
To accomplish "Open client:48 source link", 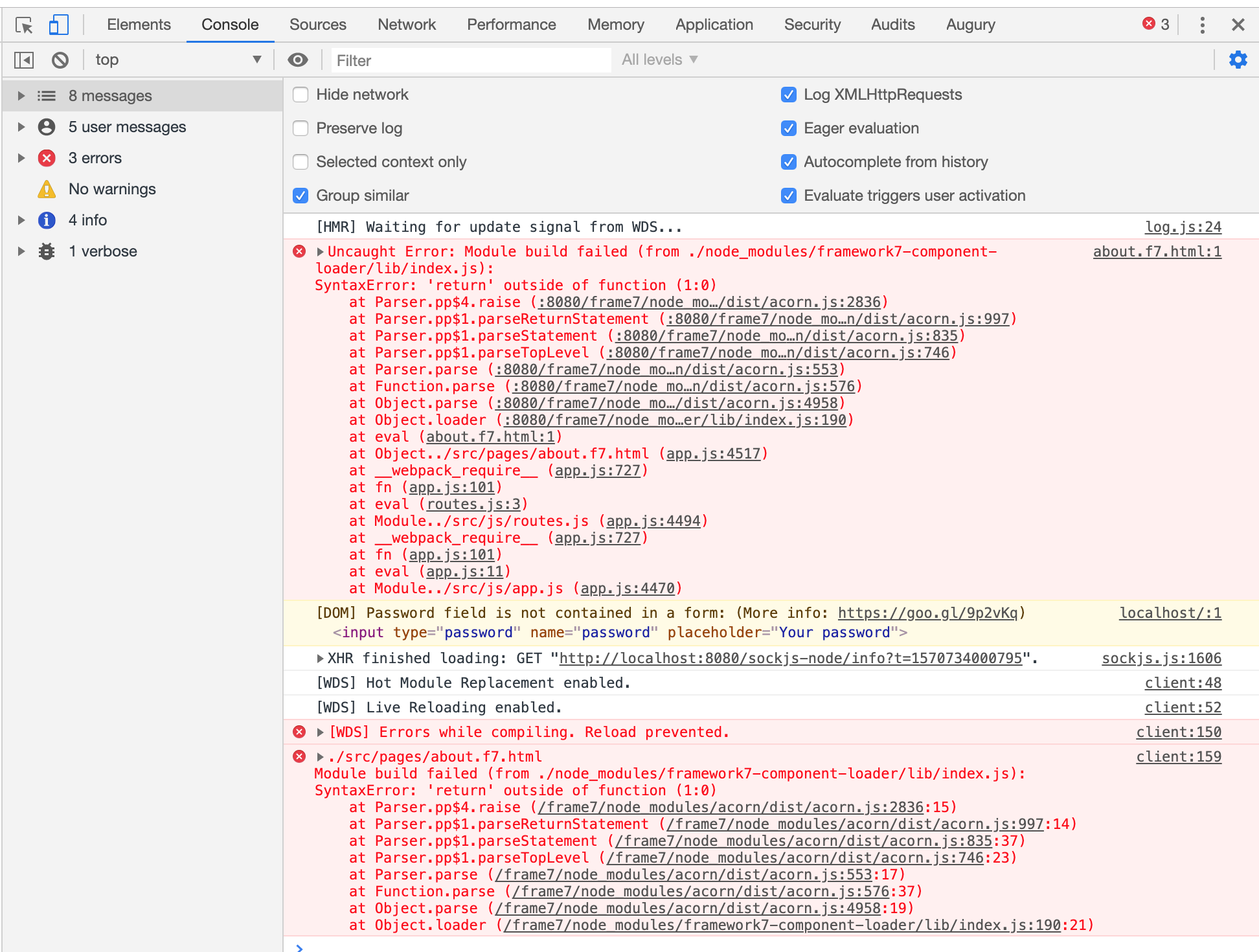I will (x=1183, y=683).
